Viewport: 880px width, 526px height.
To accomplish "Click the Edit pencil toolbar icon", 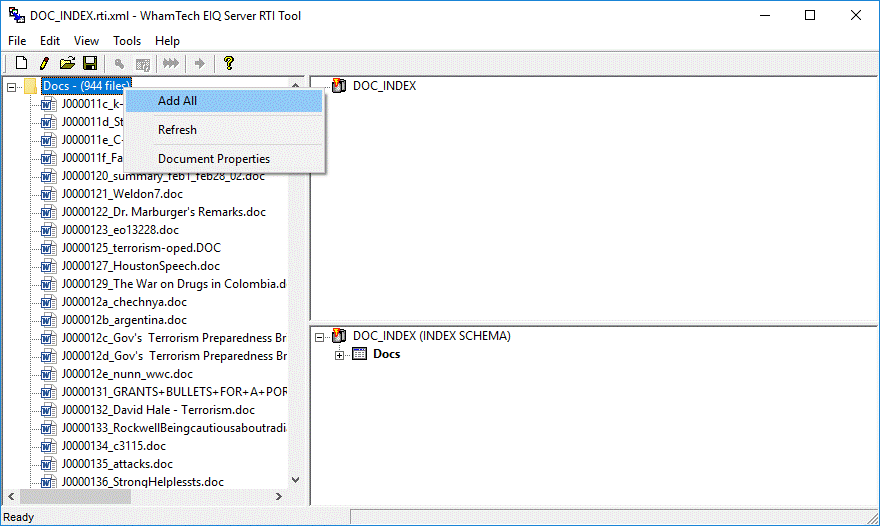I will point(44,63).
